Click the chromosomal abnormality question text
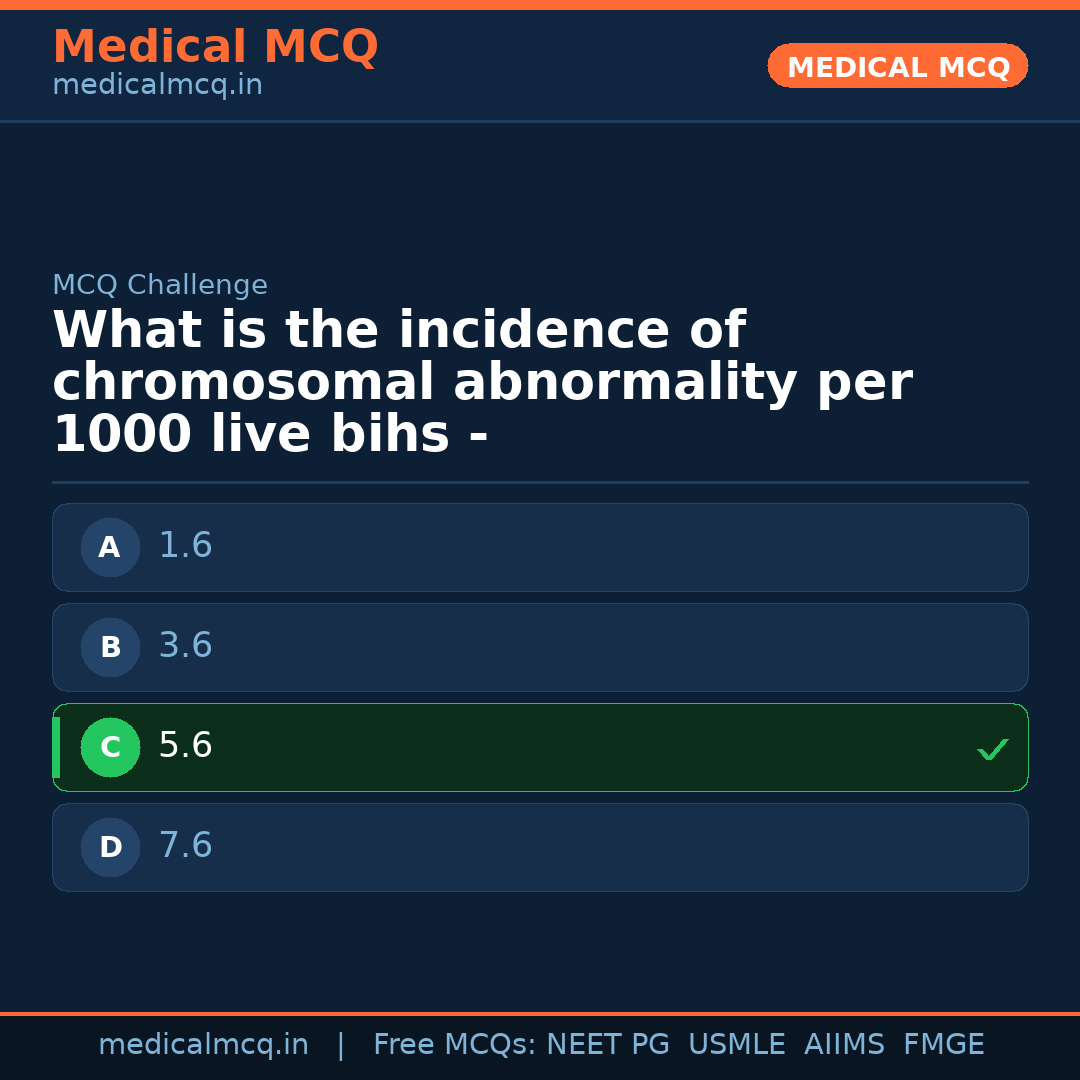The width and height of the screenshot is (1080, 1080). point(482,383)
